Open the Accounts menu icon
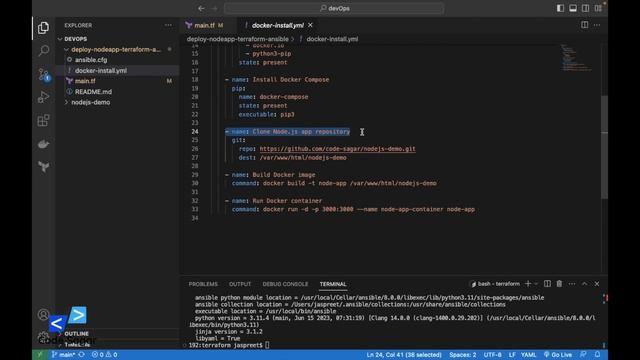Viewport: 640px width, 360px height. click(x=43, y=315)
